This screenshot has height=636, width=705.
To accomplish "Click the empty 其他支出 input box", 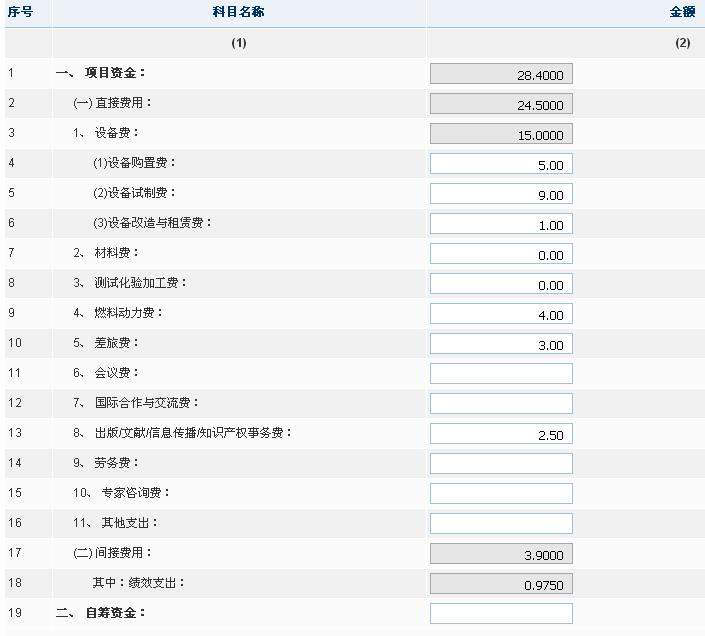I will 501,524.
